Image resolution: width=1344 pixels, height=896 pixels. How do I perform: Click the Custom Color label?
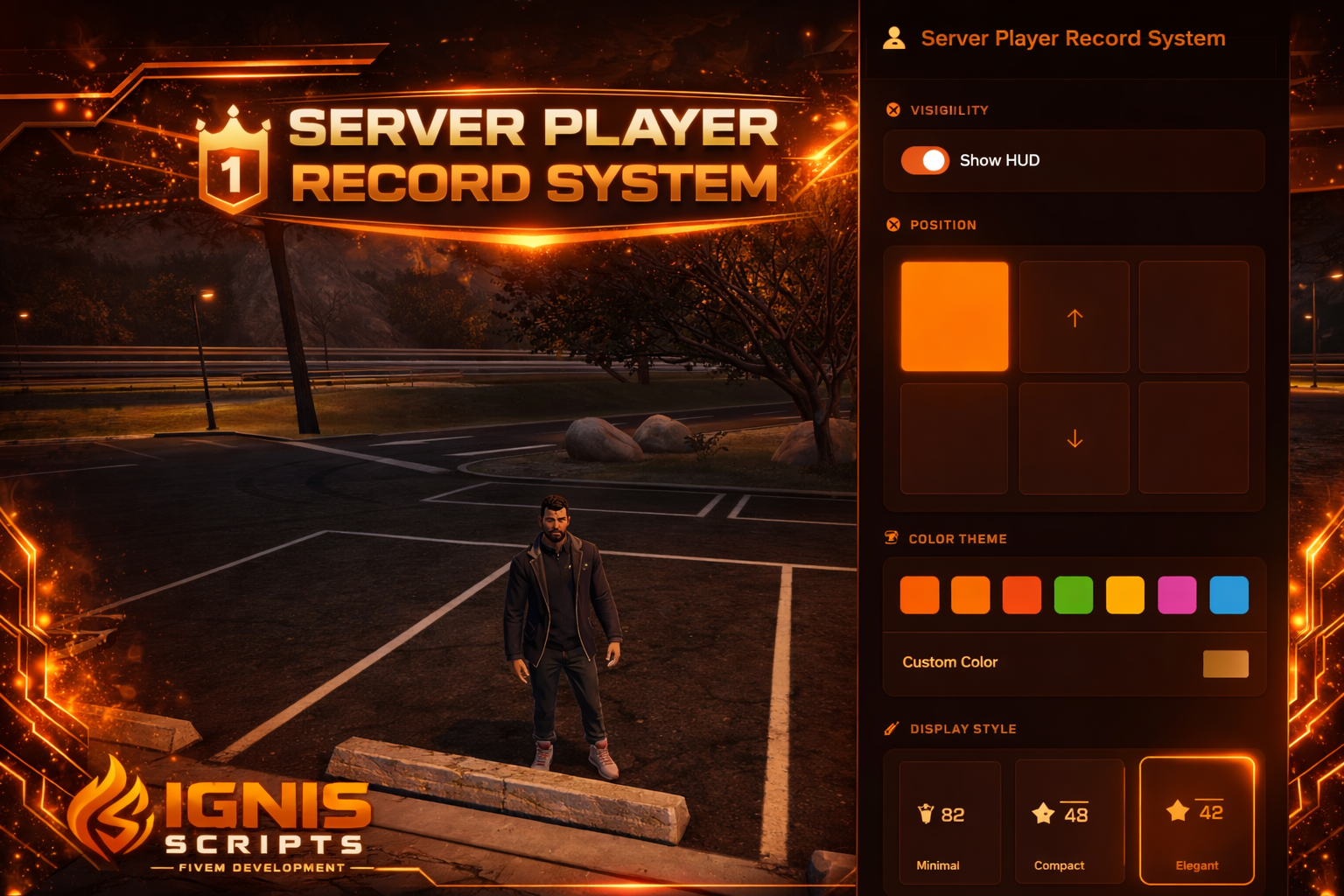point(950,662)
